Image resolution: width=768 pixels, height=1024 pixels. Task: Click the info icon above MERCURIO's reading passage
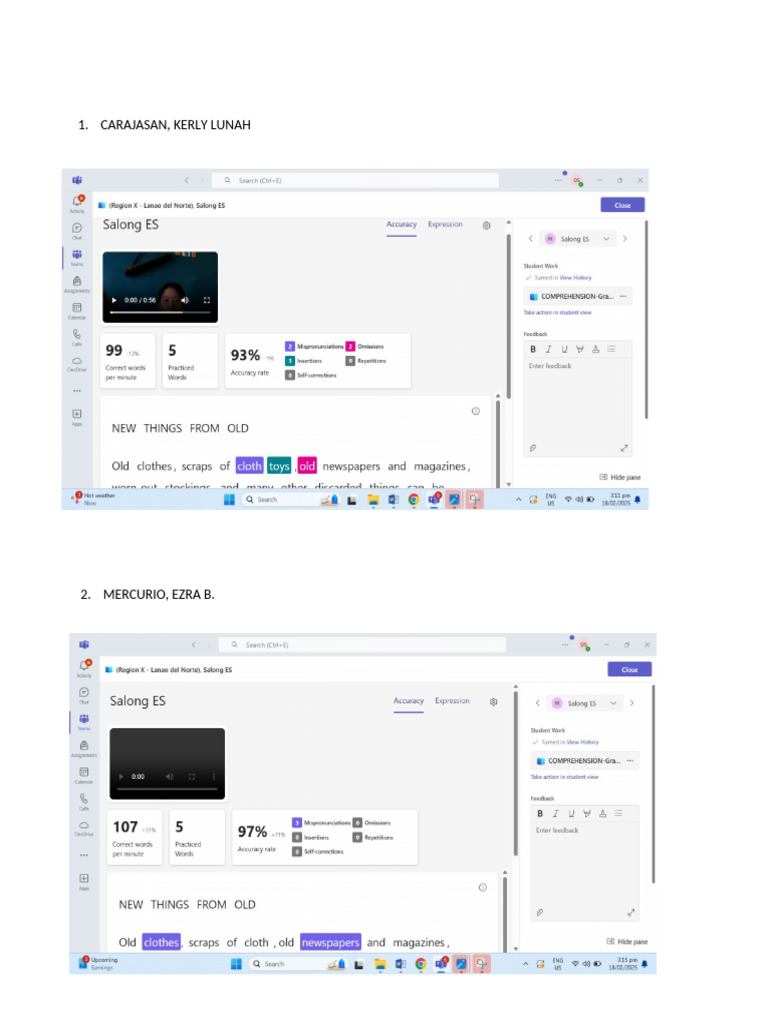483,888
